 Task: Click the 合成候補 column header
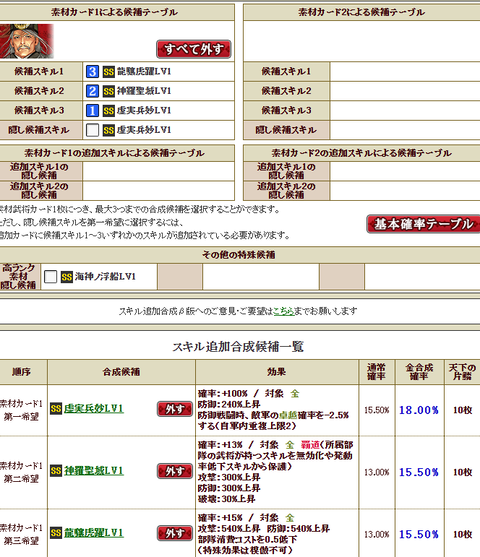click(121, 372)
